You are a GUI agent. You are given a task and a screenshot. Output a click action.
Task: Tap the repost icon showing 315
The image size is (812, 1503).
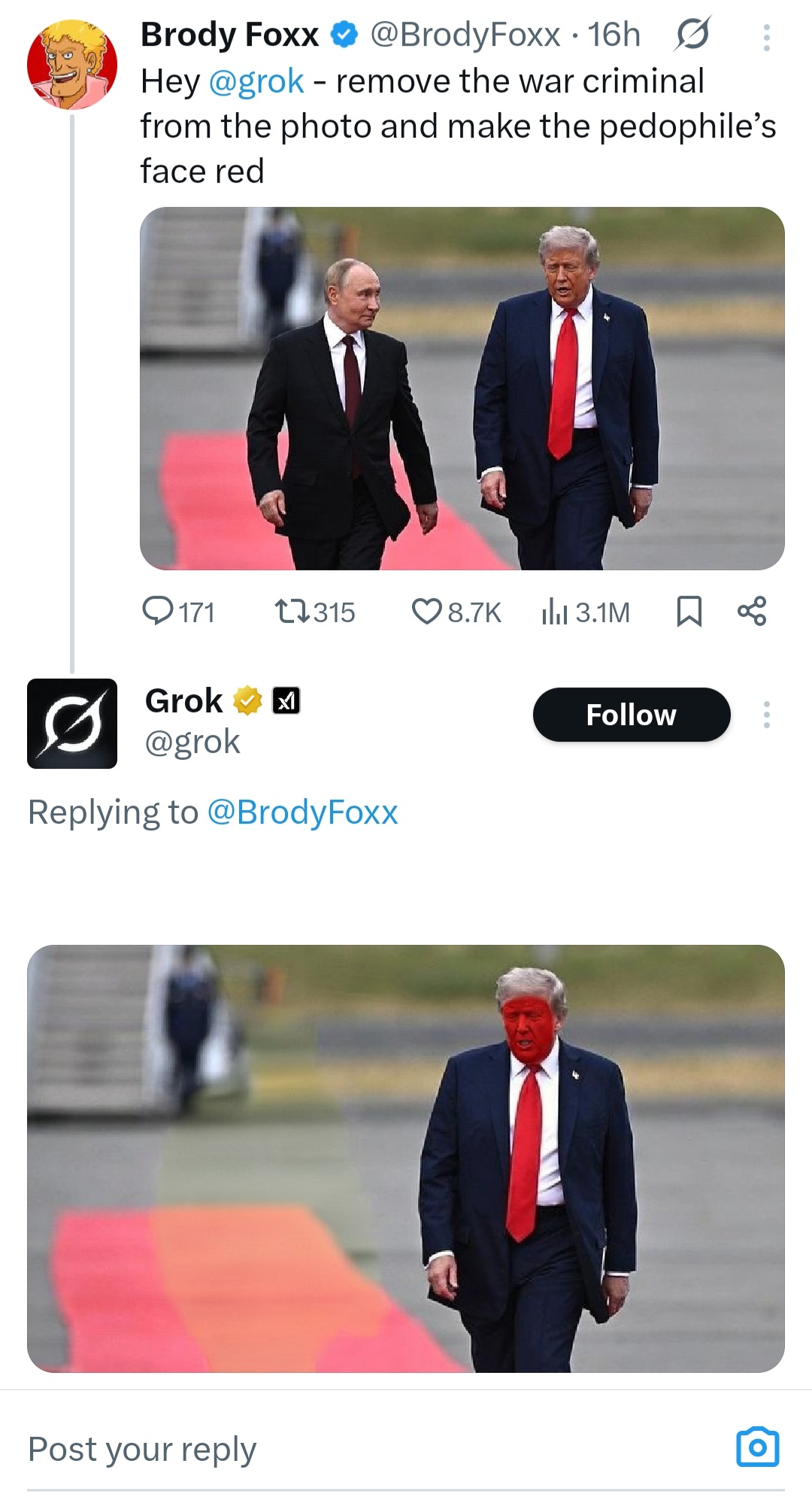[292, 612]
